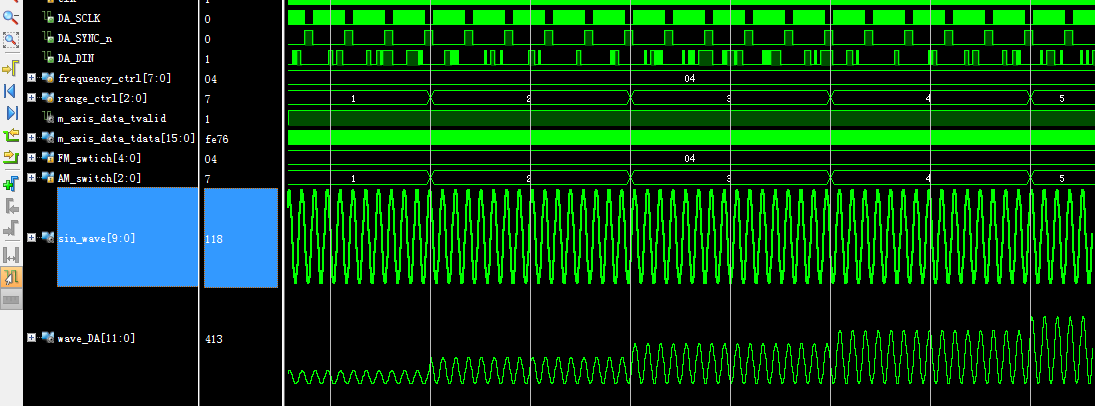Click the Zoom to Cursor dashed-box magnifier
Viewport: 1095px width, 406px height.
11,40
